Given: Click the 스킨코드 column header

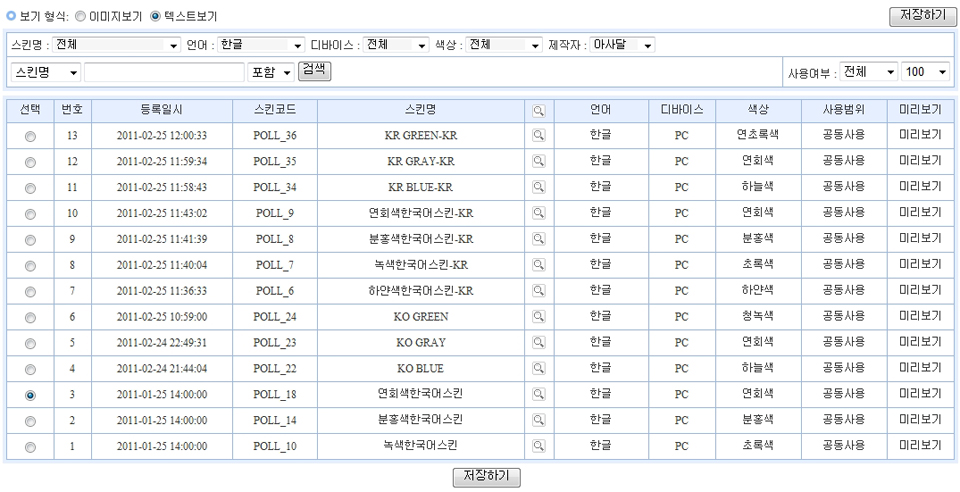Looking at the screenshot, I should click(274, 109).
